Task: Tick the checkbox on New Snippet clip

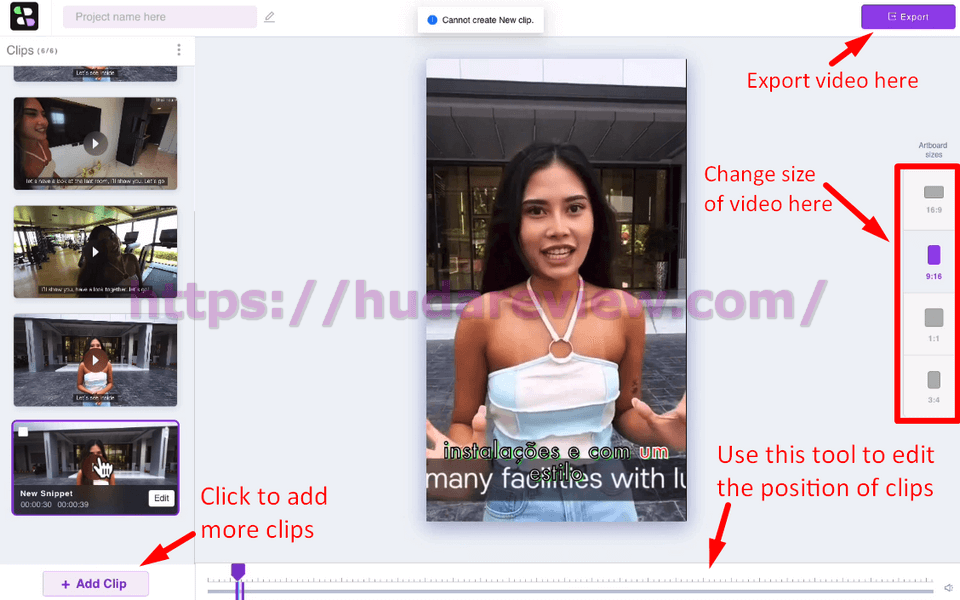Action: 23,432
